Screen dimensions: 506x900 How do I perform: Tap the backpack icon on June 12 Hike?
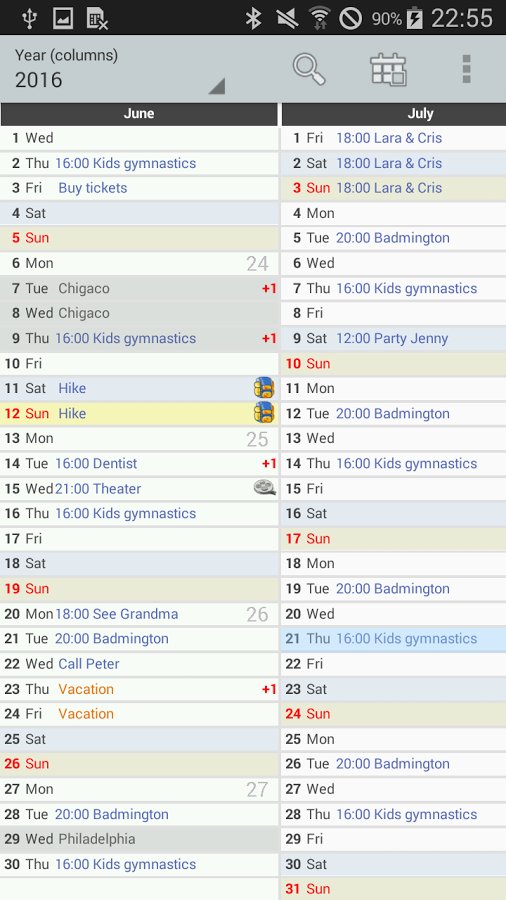[x=264, y=413]
